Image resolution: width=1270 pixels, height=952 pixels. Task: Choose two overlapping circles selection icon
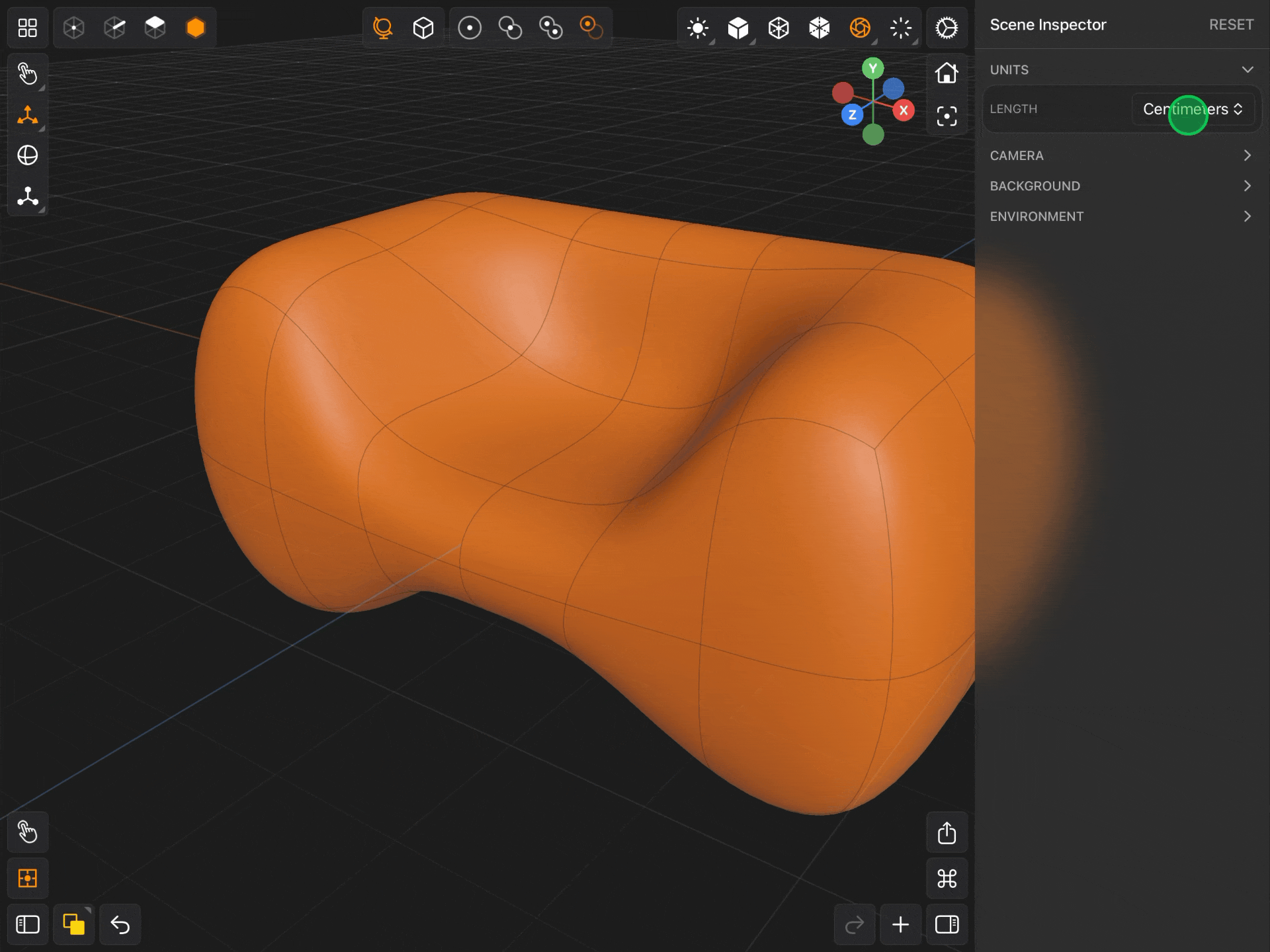click(510, 28)
